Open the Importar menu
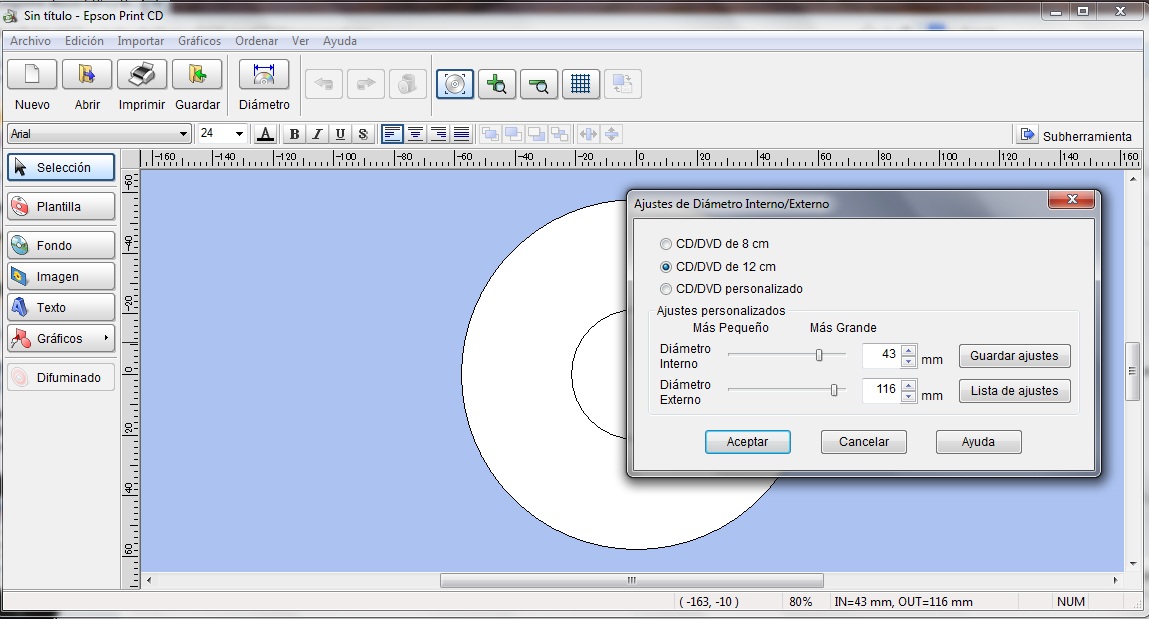1149x619 pixels. (141, 41)
